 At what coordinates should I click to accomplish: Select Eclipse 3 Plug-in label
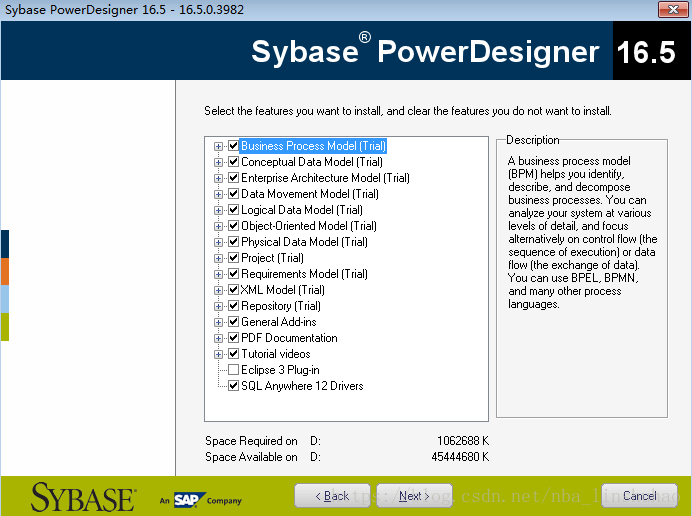280,370
